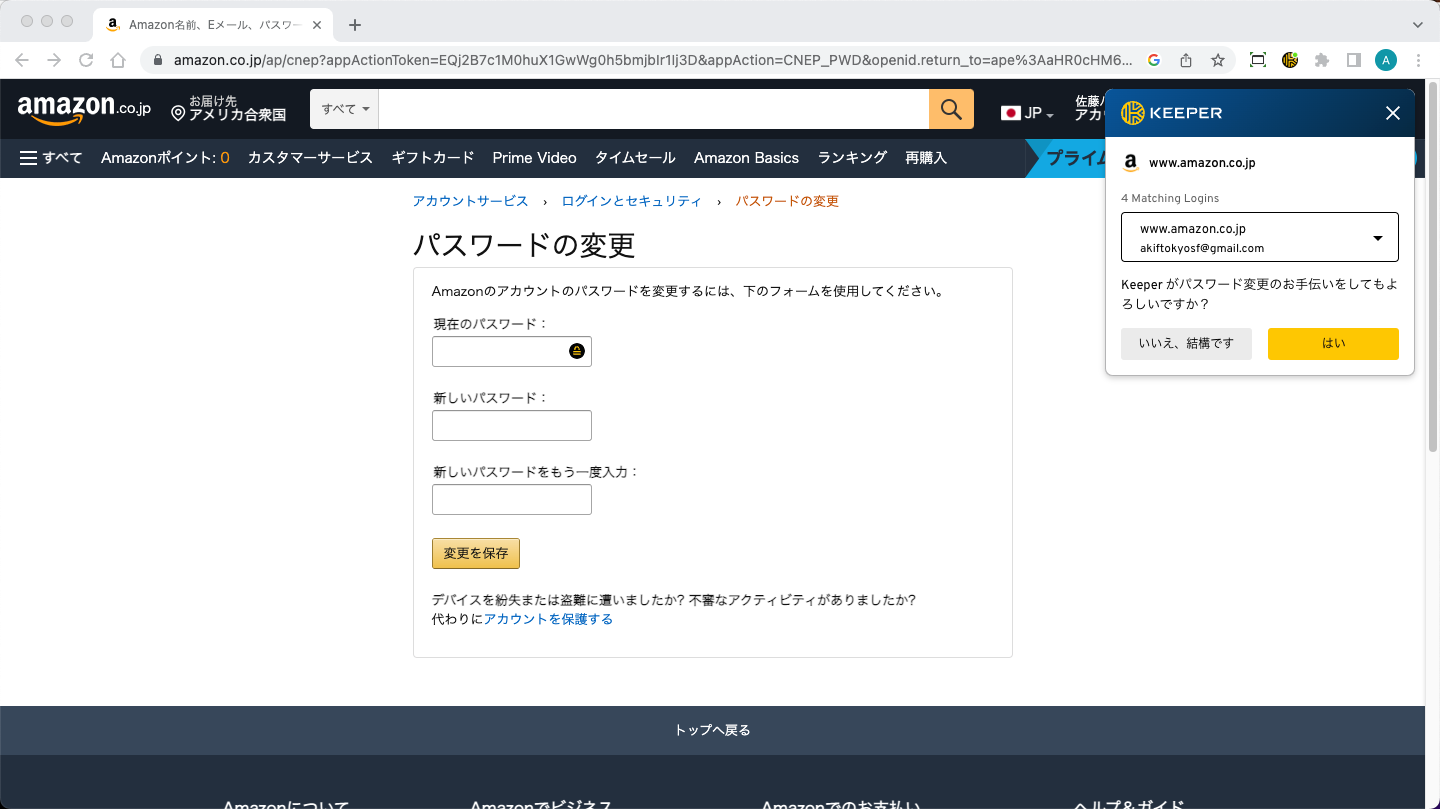1440x809 pixels.
Task: Click the Amazon search magnifier button
Action: [951, 109]
